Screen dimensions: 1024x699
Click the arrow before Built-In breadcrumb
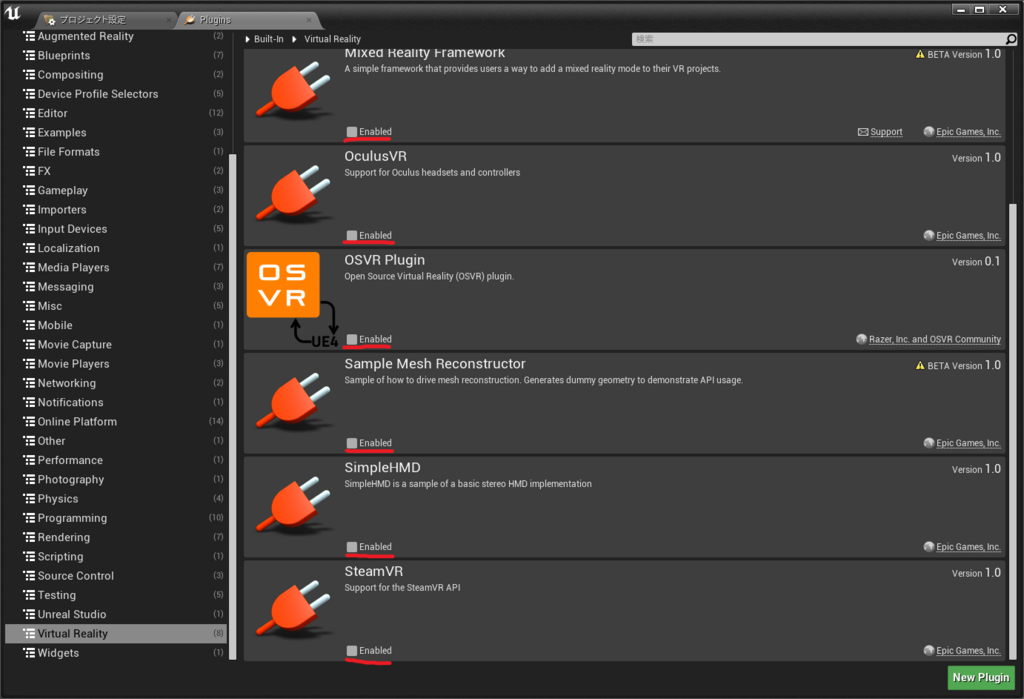(248, 39)
